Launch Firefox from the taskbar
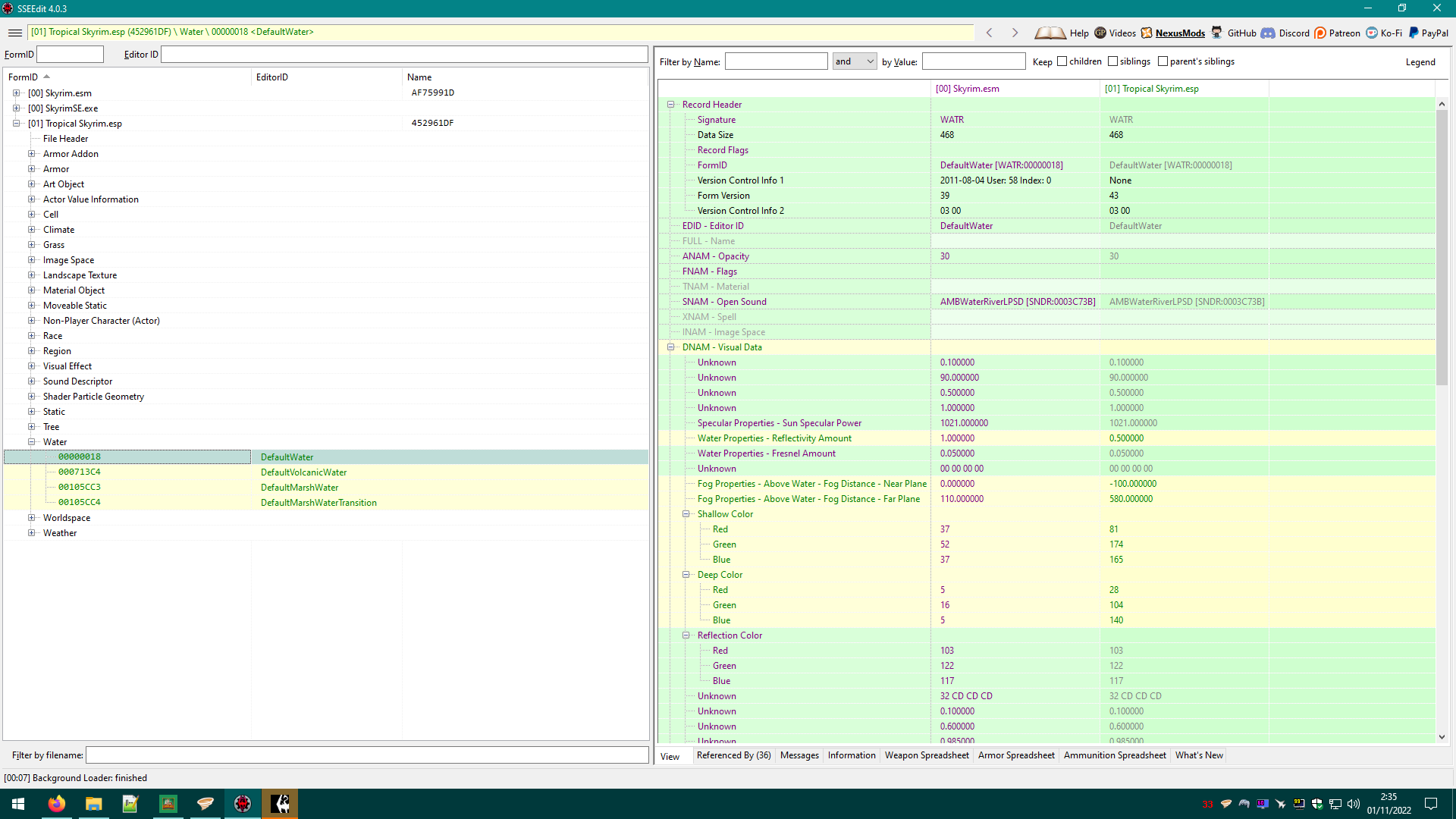The image size is (1456, 819). pos(57,804)
